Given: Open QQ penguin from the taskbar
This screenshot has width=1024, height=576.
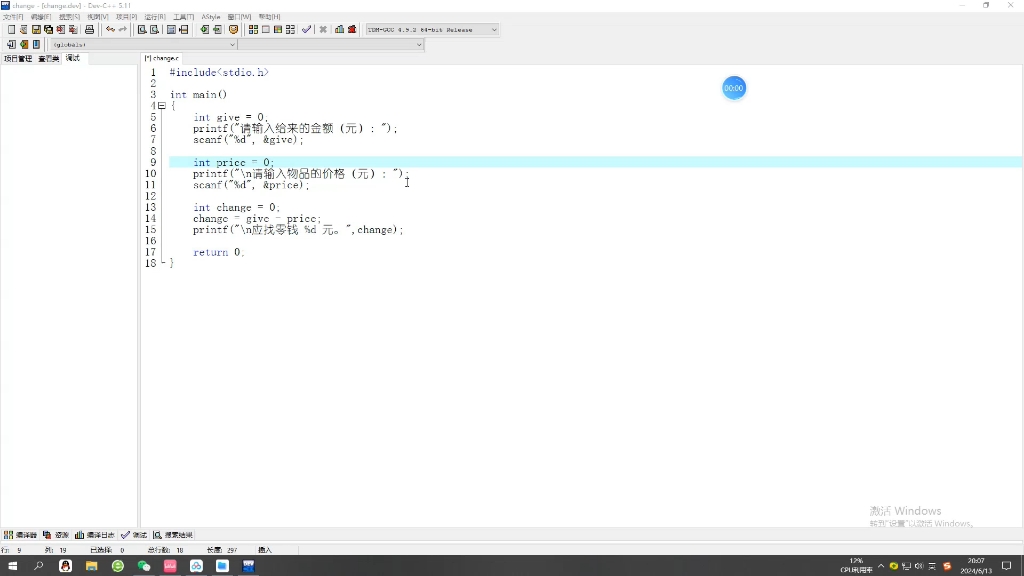Looking at the screenshot, I should click(x=65, y=566).
